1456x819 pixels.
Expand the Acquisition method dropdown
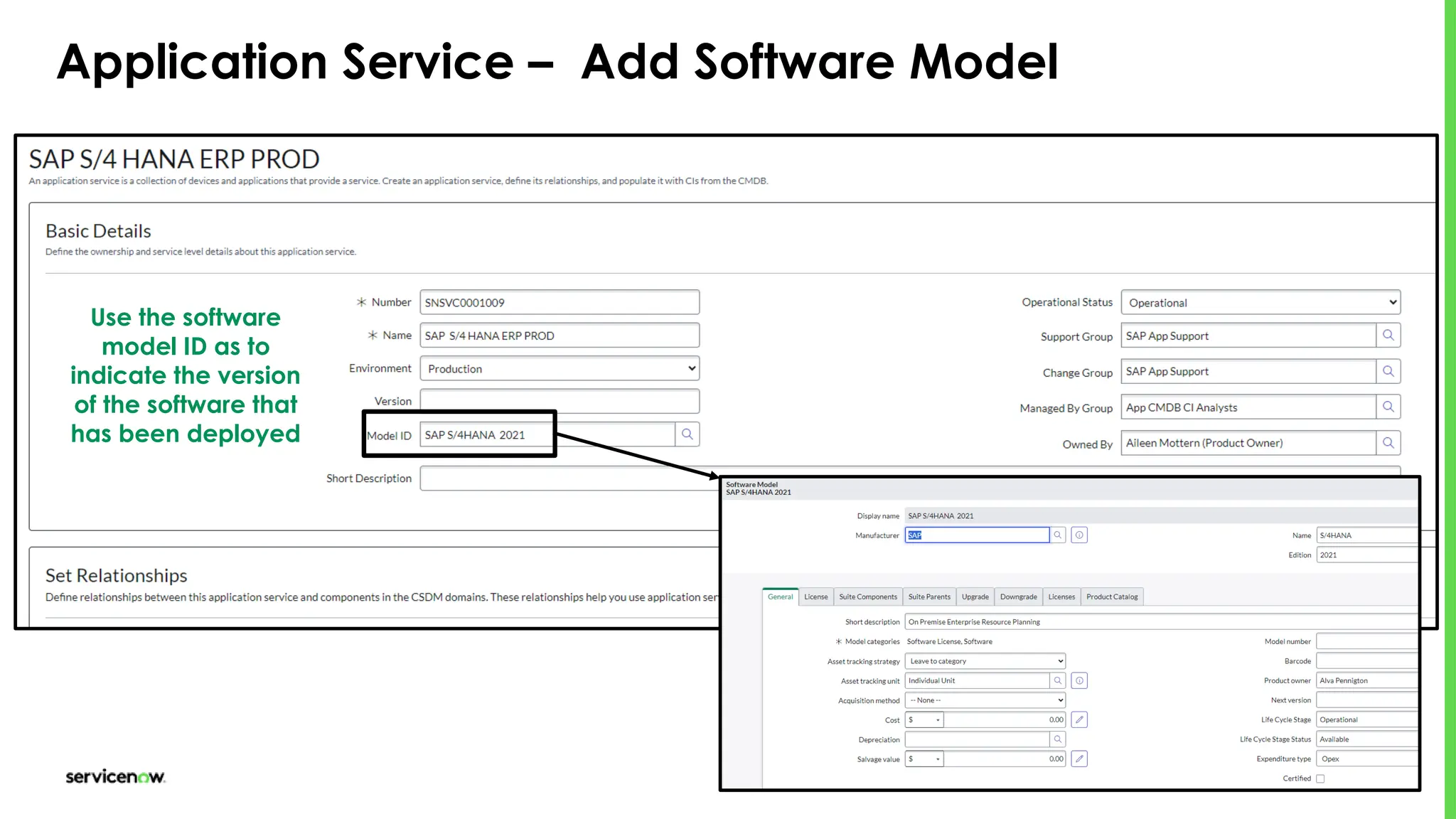pyautogui.click(x=985, y=700)
